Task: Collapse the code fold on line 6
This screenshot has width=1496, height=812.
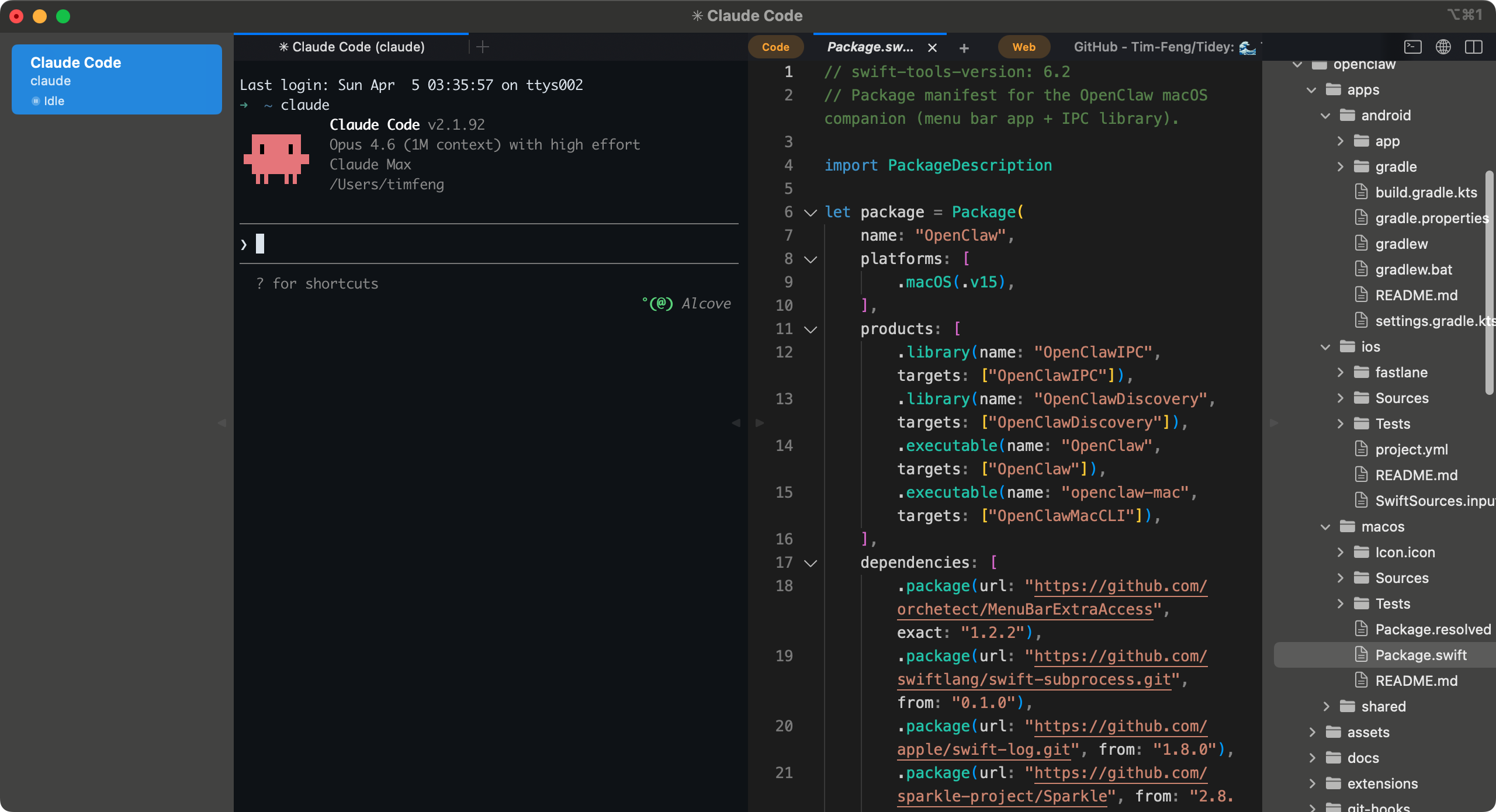Action: point(809,212)
